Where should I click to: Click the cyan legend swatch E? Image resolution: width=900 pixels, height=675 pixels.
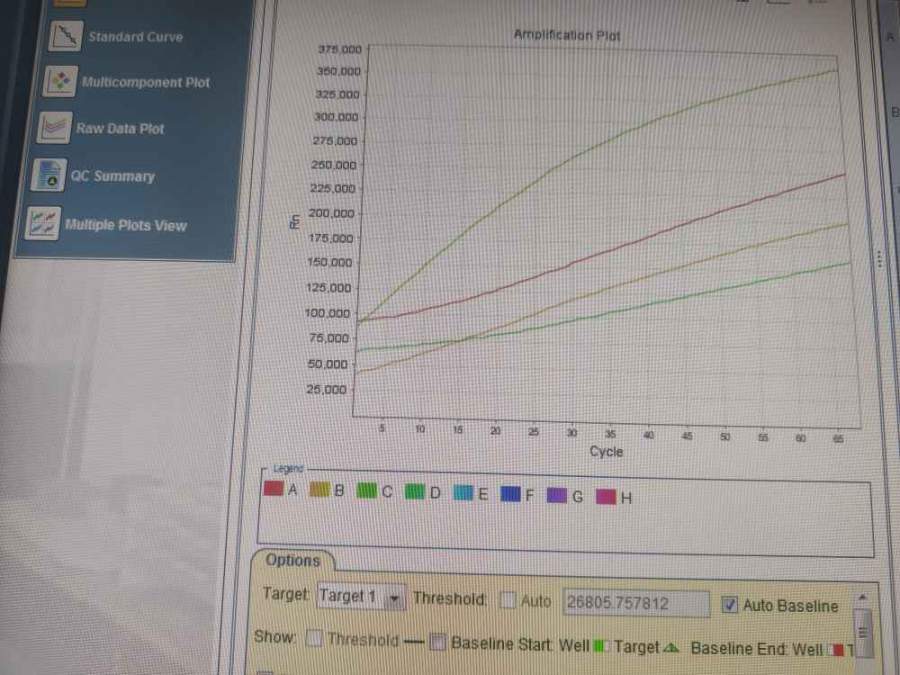(463, 492)
